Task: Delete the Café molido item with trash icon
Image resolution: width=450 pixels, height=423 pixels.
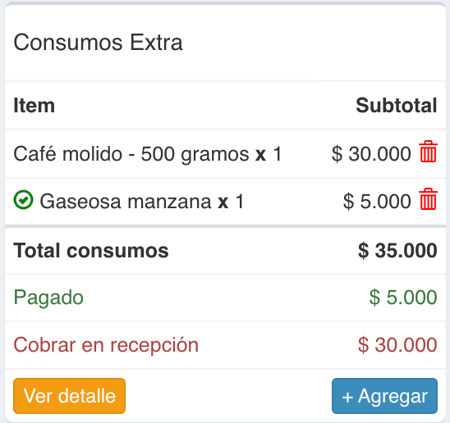Action: [x=428, y=152]
